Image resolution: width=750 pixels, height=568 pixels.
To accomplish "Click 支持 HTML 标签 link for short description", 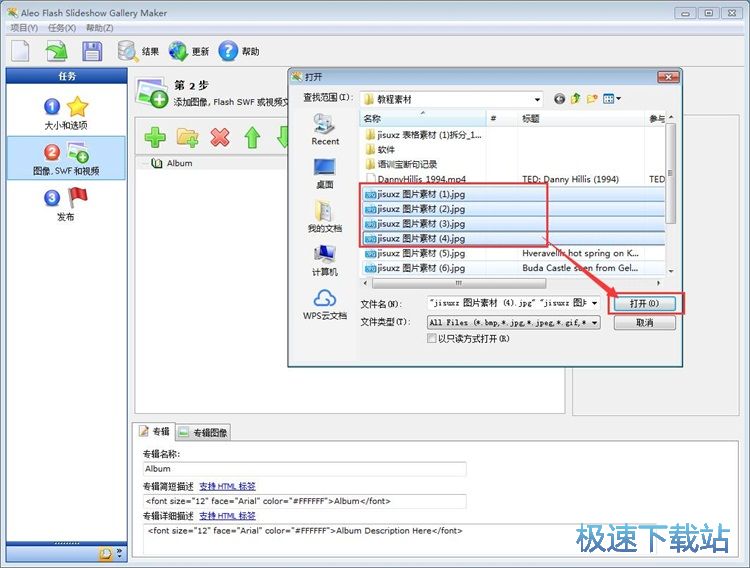I will [227, 486].
